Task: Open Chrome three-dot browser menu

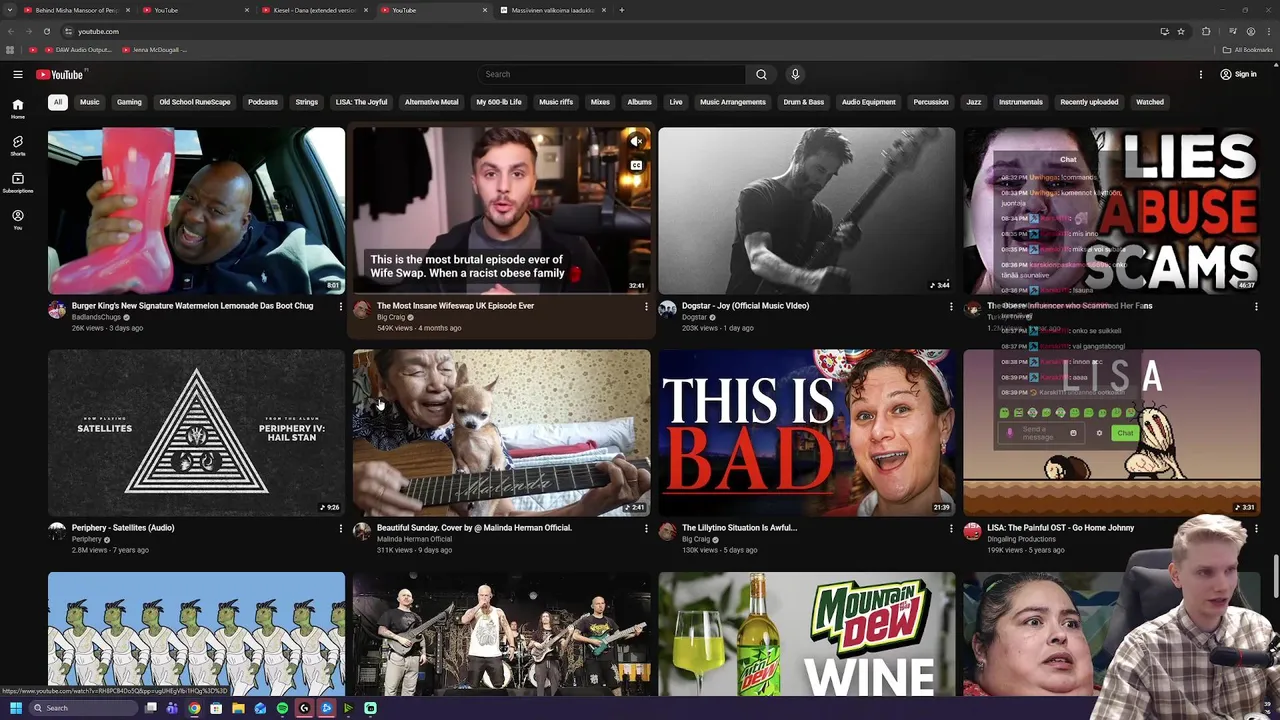Action: tap(1269, 31)
